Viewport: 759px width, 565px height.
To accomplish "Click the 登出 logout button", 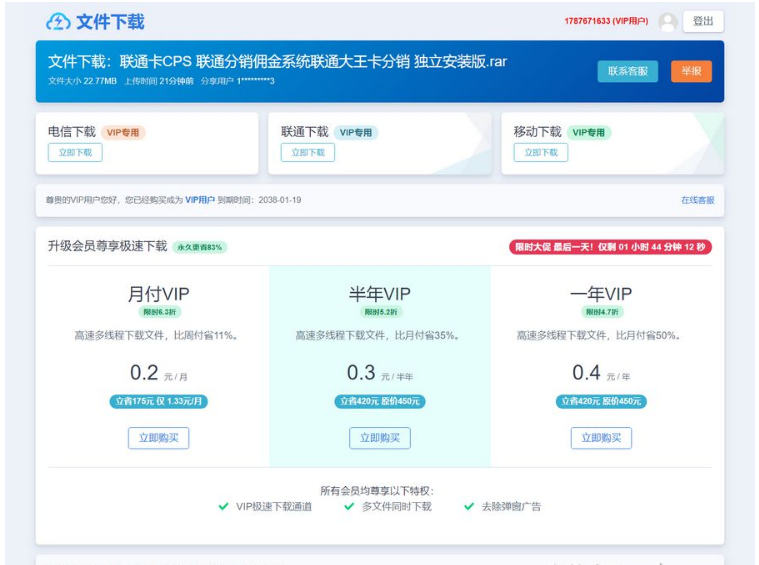I will [x=703, y=21].
